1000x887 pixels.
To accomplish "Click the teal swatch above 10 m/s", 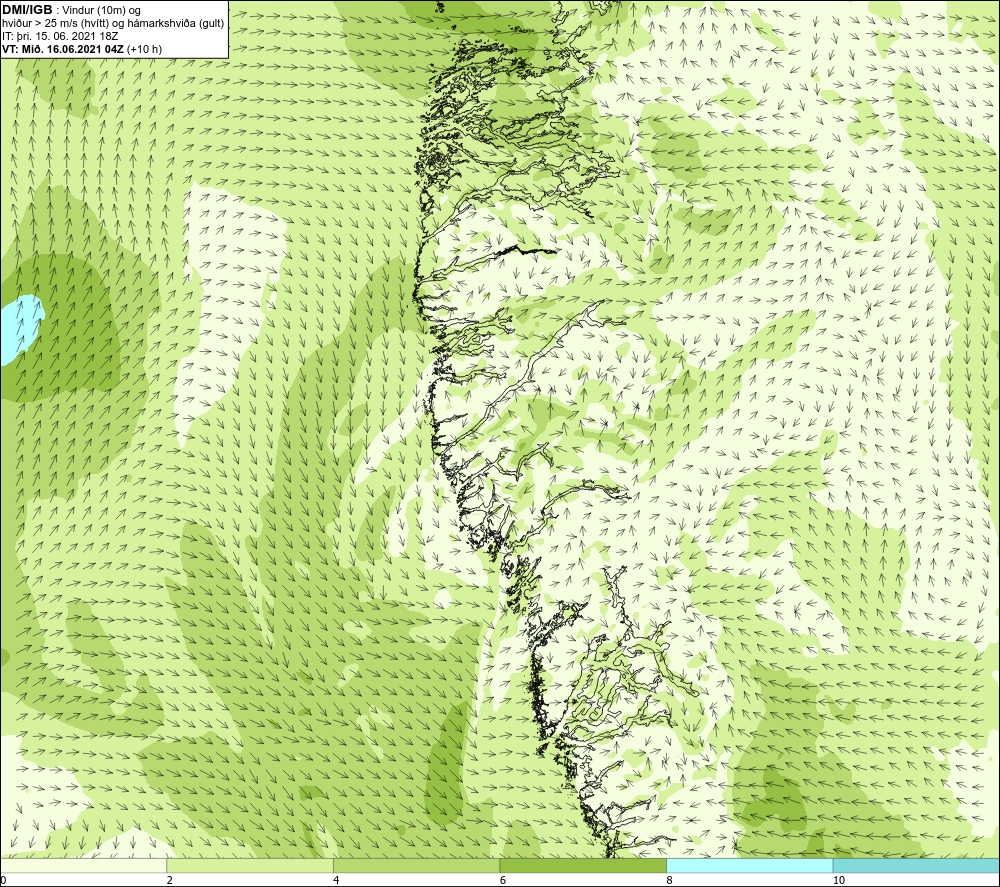I will 916,865.
